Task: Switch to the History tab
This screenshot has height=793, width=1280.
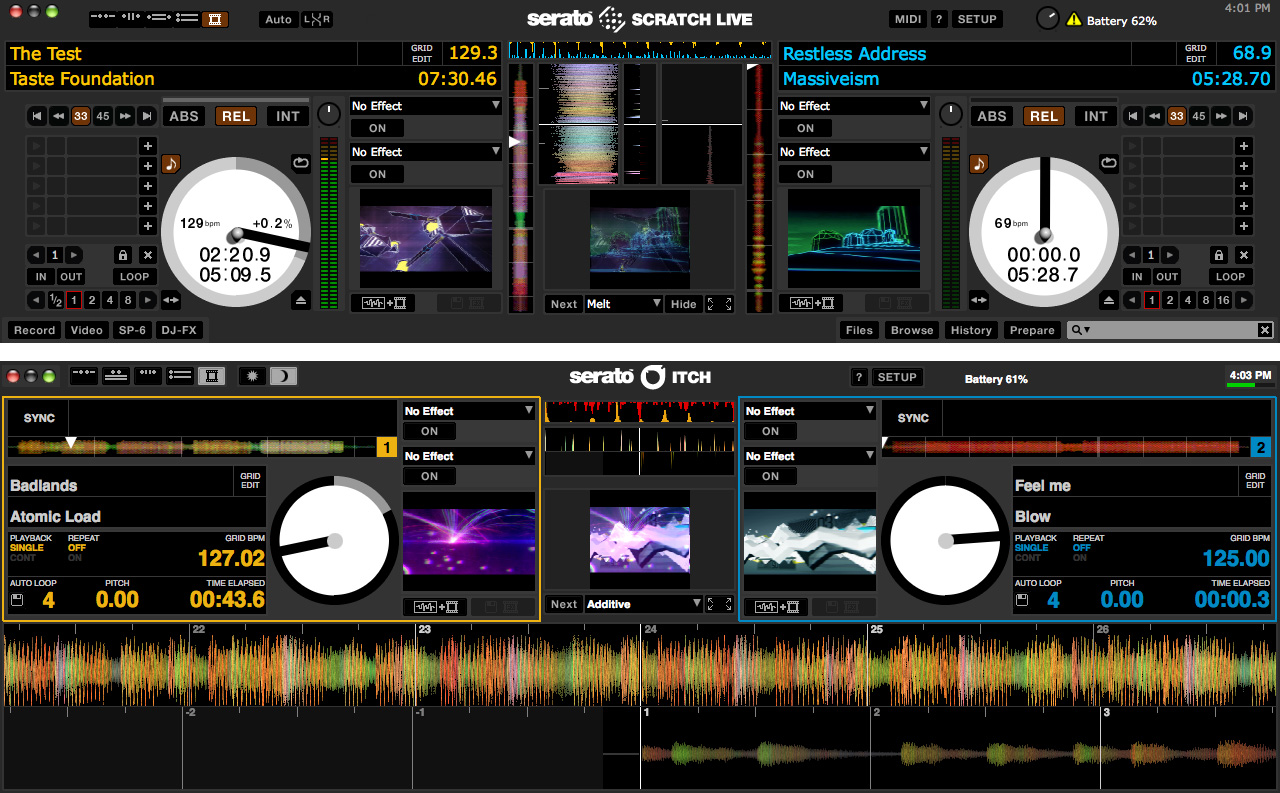Action: (970, 330)
